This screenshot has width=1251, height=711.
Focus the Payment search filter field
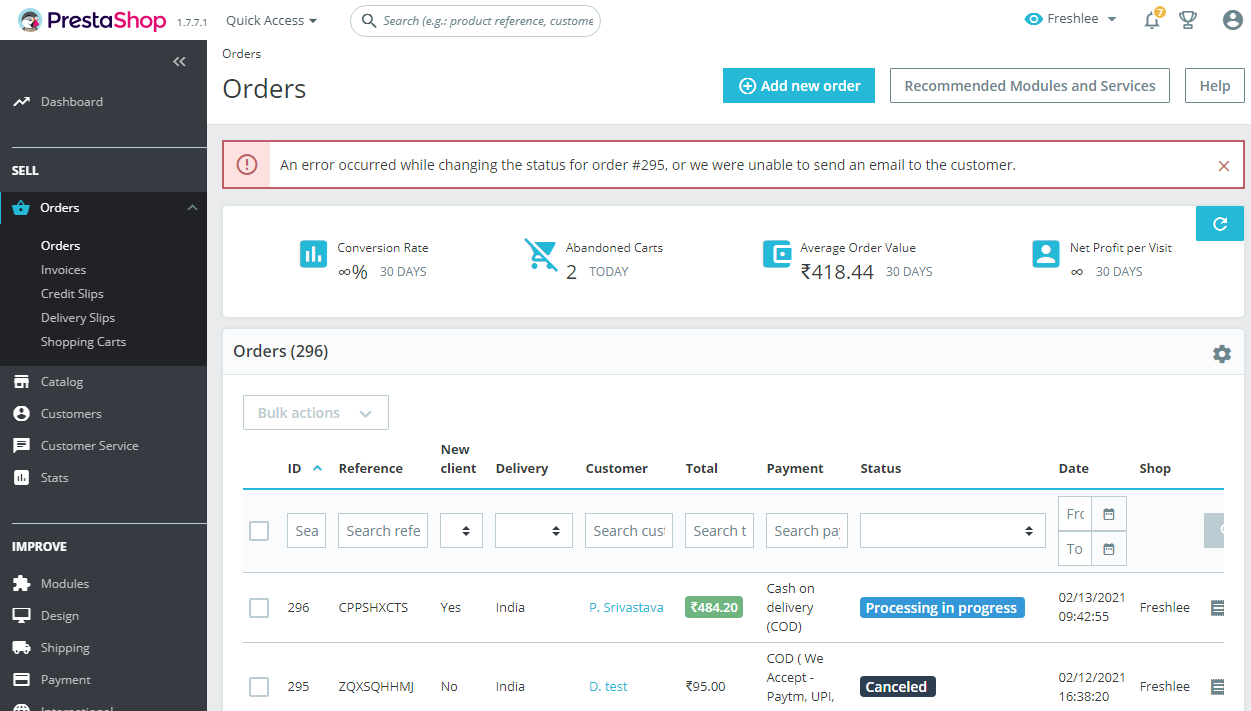point(807,531)
